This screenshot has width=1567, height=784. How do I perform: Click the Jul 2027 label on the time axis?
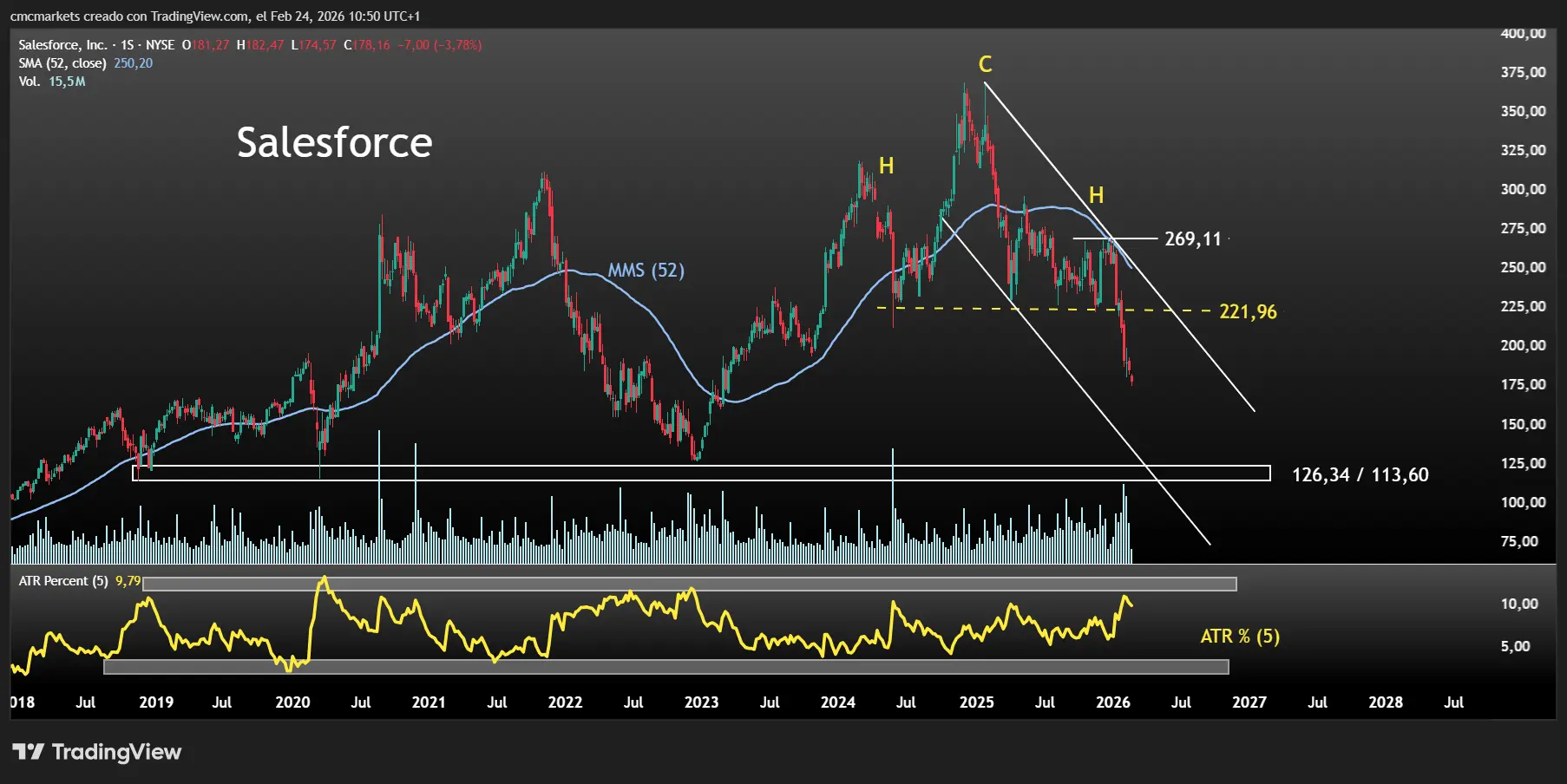click(1318, 702)
